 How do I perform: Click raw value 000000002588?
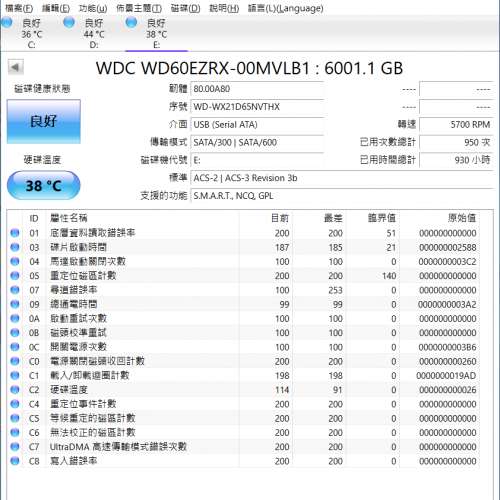click(x=447, y=247)
